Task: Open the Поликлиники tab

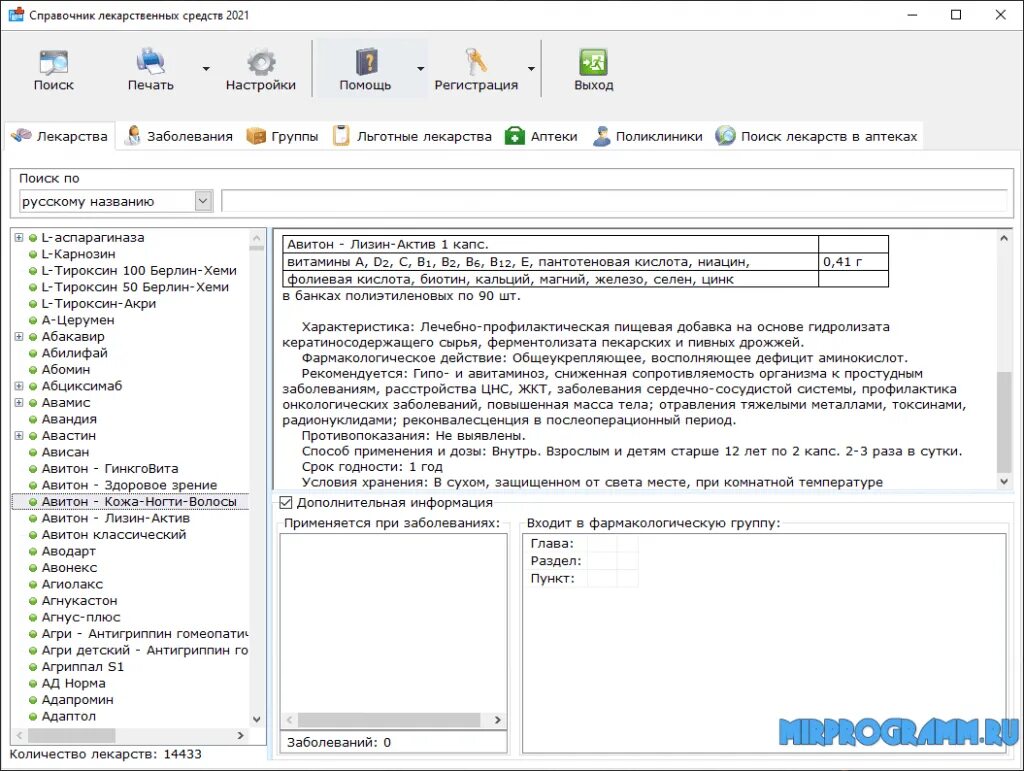Action: (x=647, y=136)
